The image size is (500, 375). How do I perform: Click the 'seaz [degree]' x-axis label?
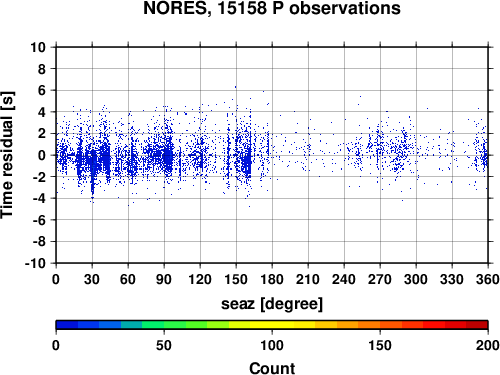[272, 304]
